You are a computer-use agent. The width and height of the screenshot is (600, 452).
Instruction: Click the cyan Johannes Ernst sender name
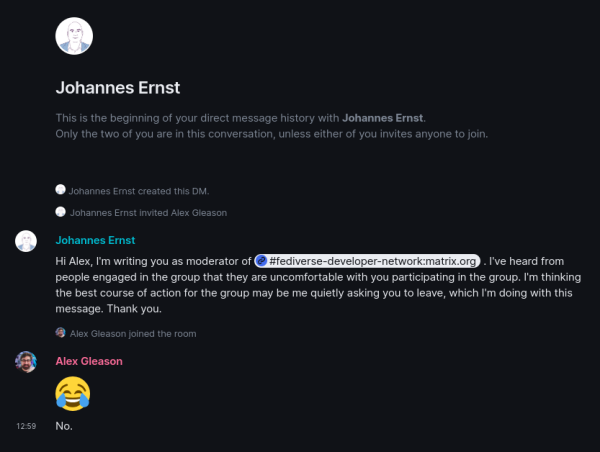click(x=95, y=240)
